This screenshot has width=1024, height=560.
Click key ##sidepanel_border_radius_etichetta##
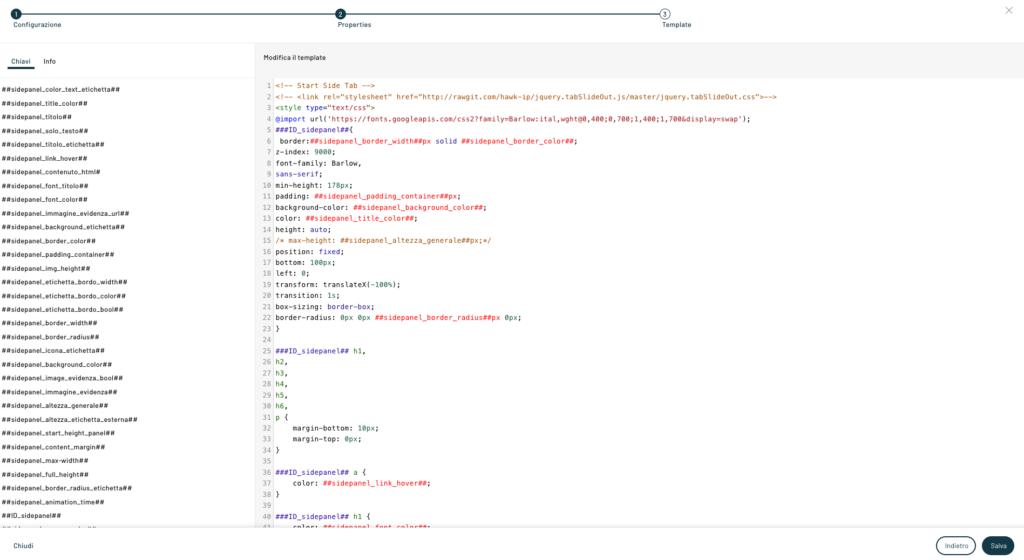67,488
